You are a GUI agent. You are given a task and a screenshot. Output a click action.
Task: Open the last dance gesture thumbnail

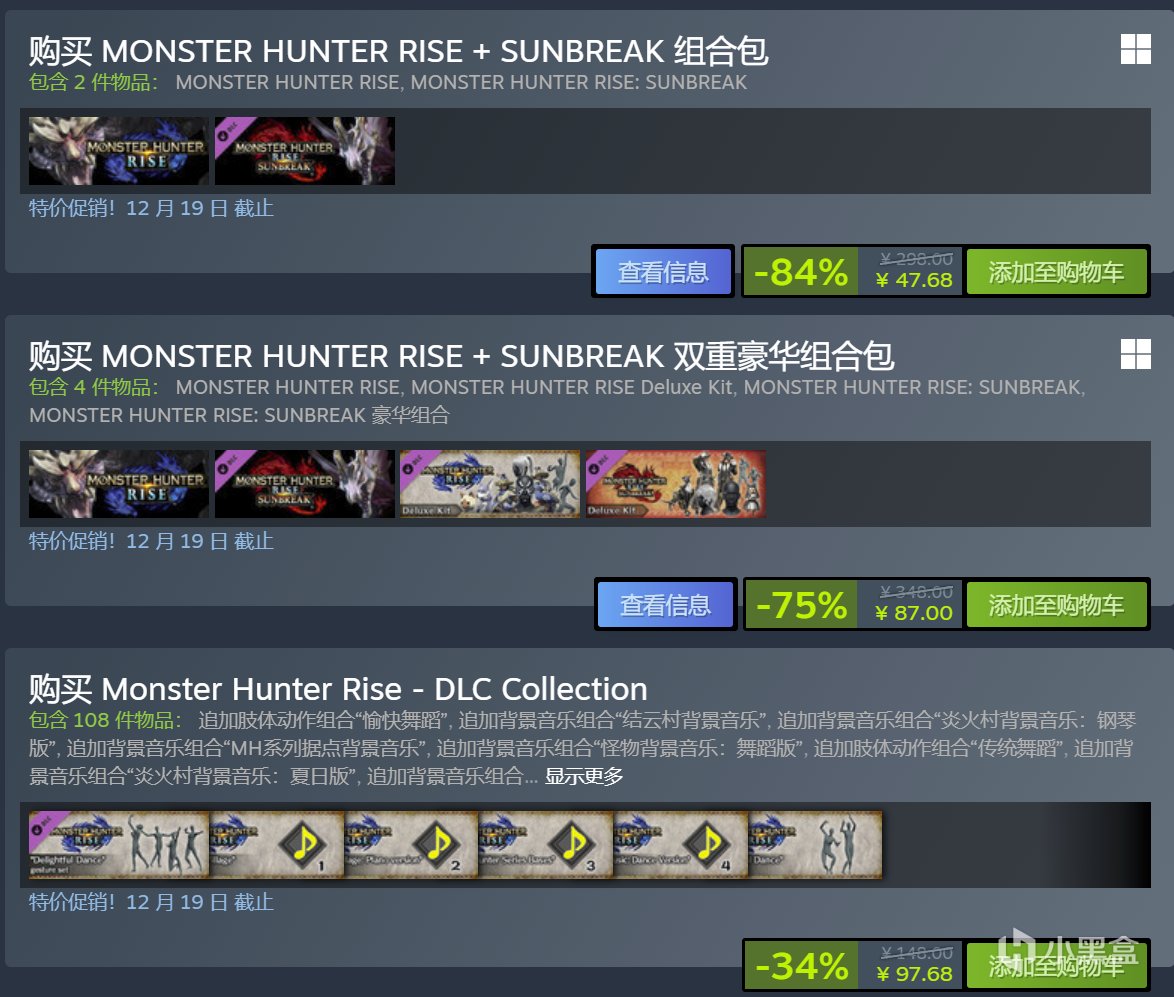coord(815,845)
